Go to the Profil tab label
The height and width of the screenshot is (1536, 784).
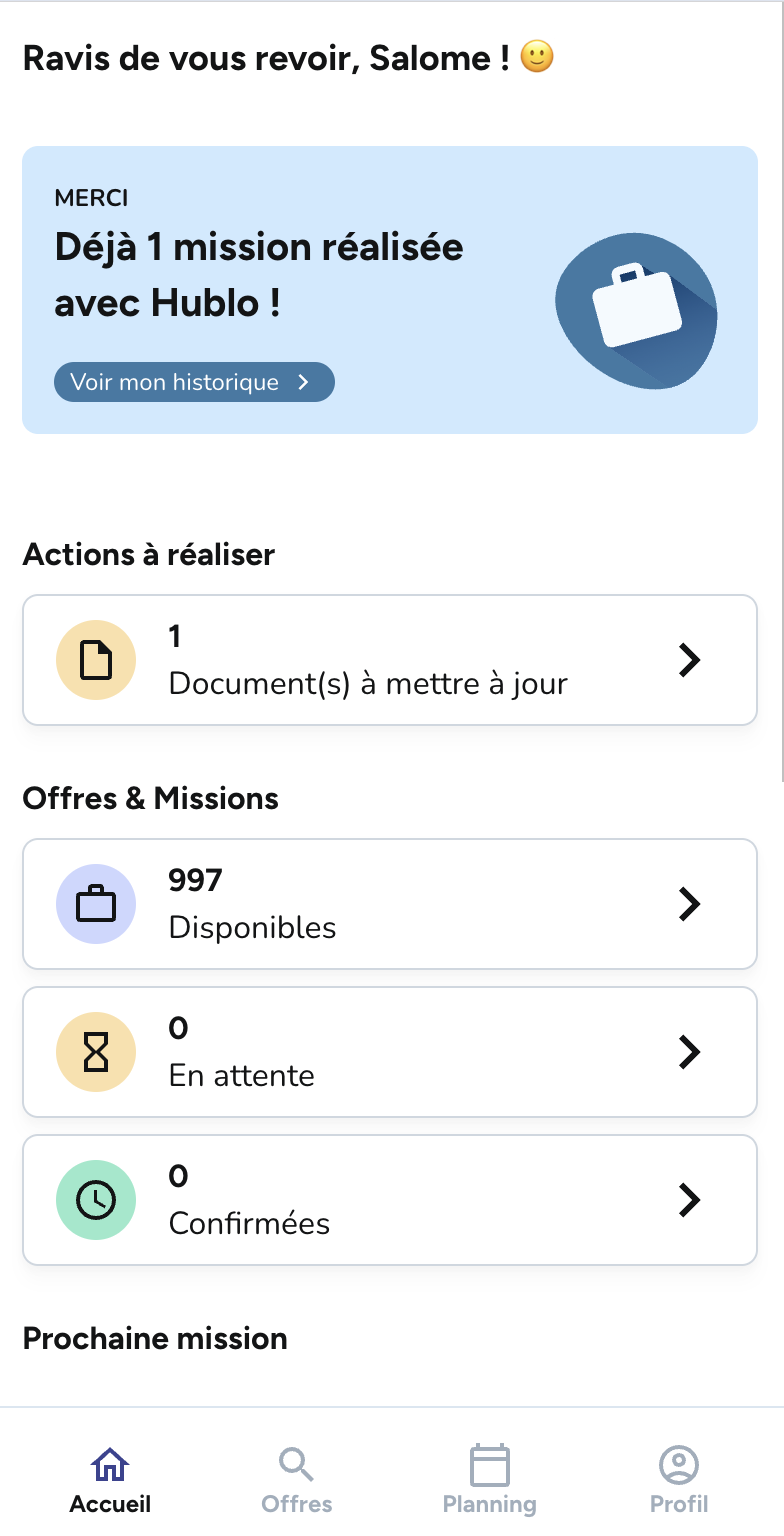point(679,1504)
